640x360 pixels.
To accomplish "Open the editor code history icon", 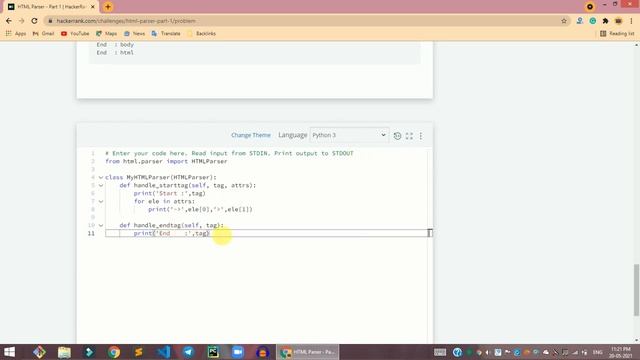I will point(397,136).
